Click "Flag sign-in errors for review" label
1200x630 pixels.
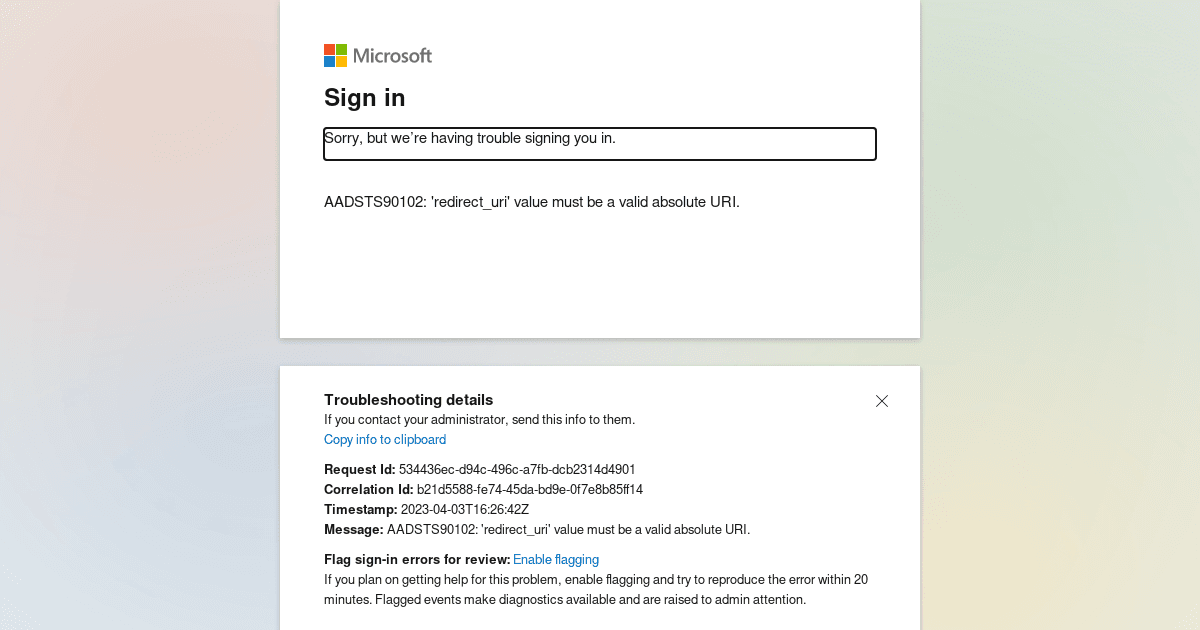(x=417, y=560)
